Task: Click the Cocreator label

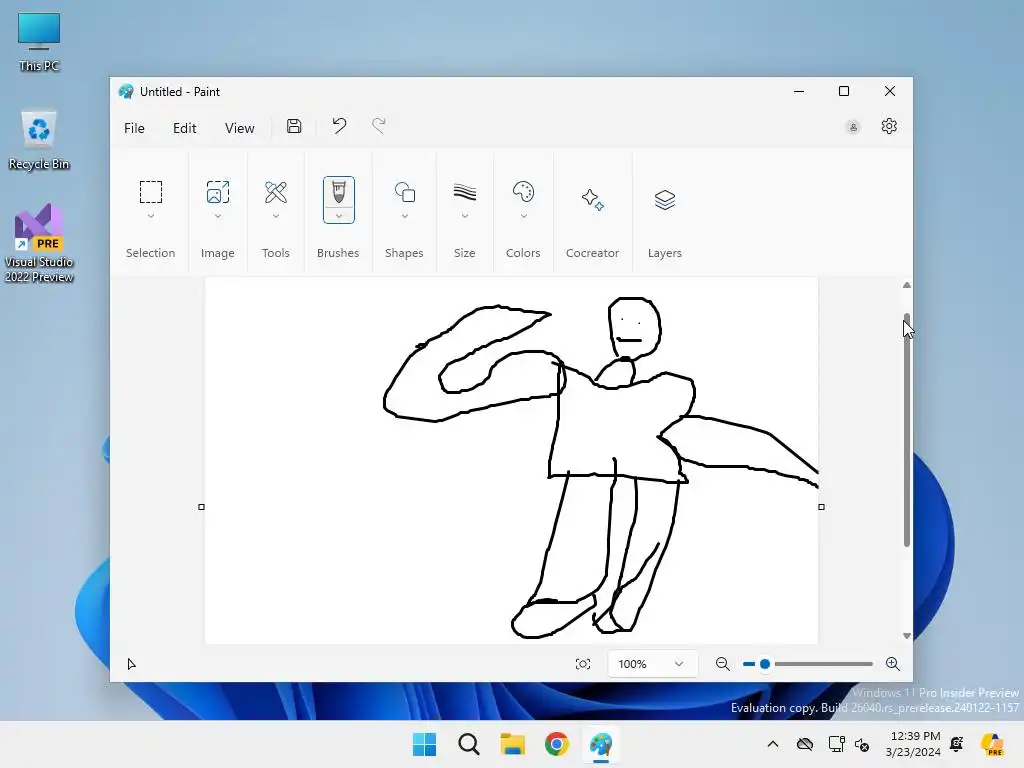Action: pos(592,253)
